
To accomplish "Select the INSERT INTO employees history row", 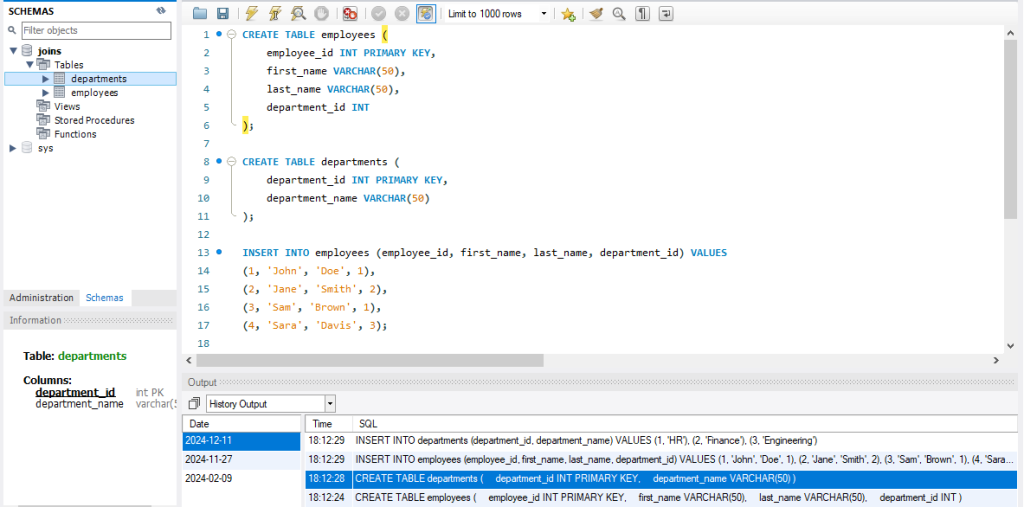I will pos(662,460).
